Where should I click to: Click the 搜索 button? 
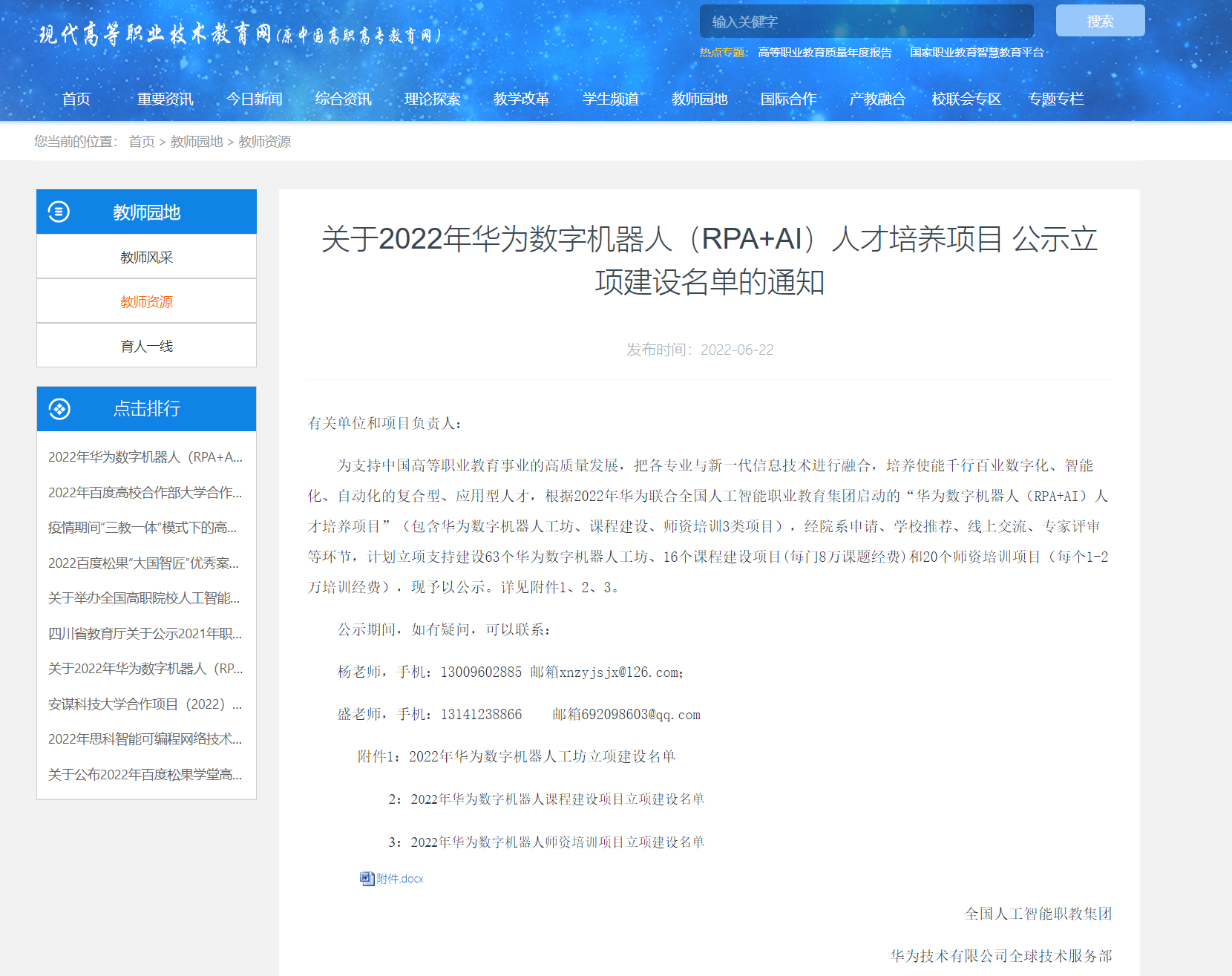[x=1101, y=21]
